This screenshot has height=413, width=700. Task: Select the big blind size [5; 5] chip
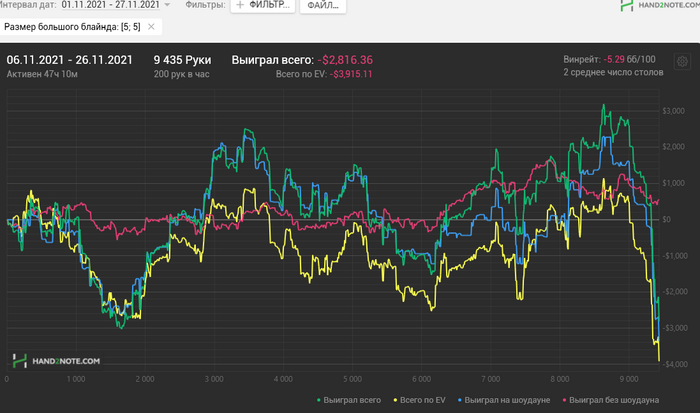tap(72, 27)
